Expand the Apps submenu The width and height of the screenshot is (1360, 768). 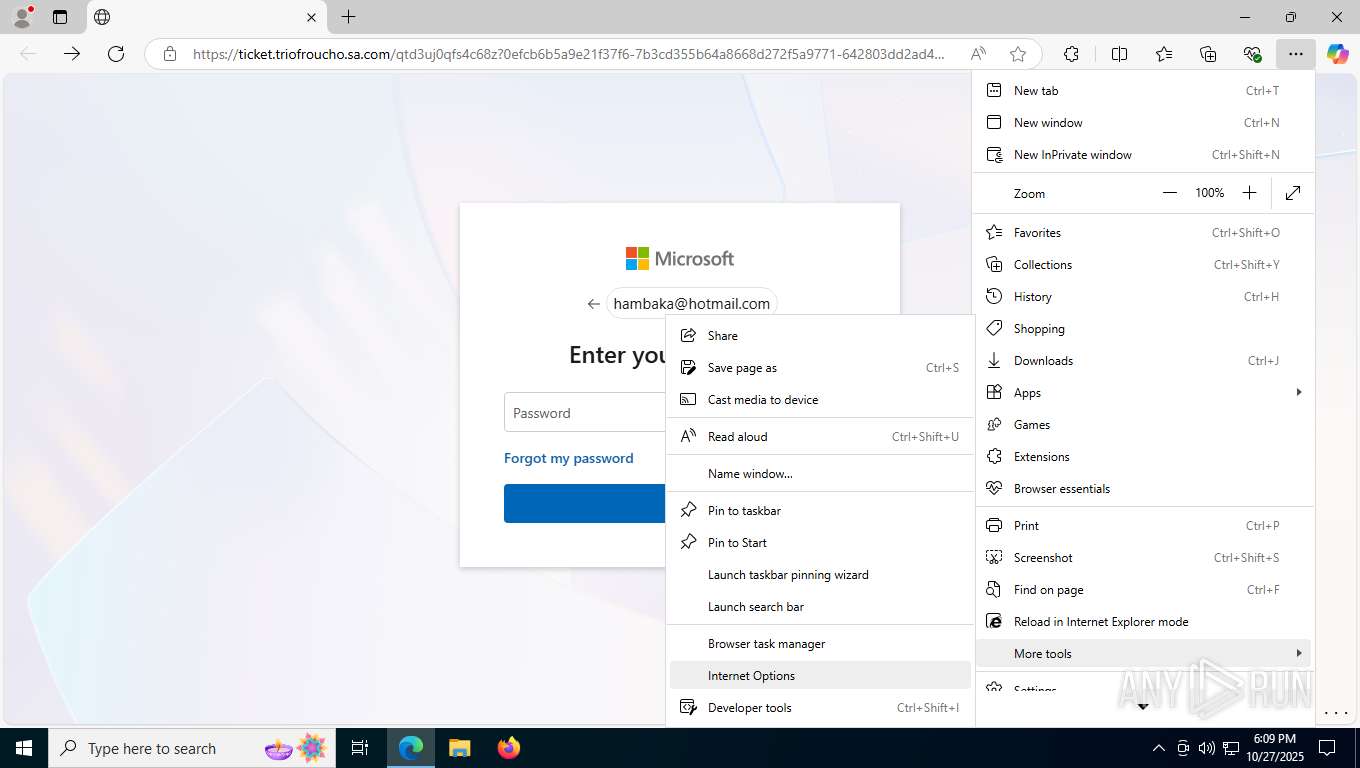(x=1143, y=392)
